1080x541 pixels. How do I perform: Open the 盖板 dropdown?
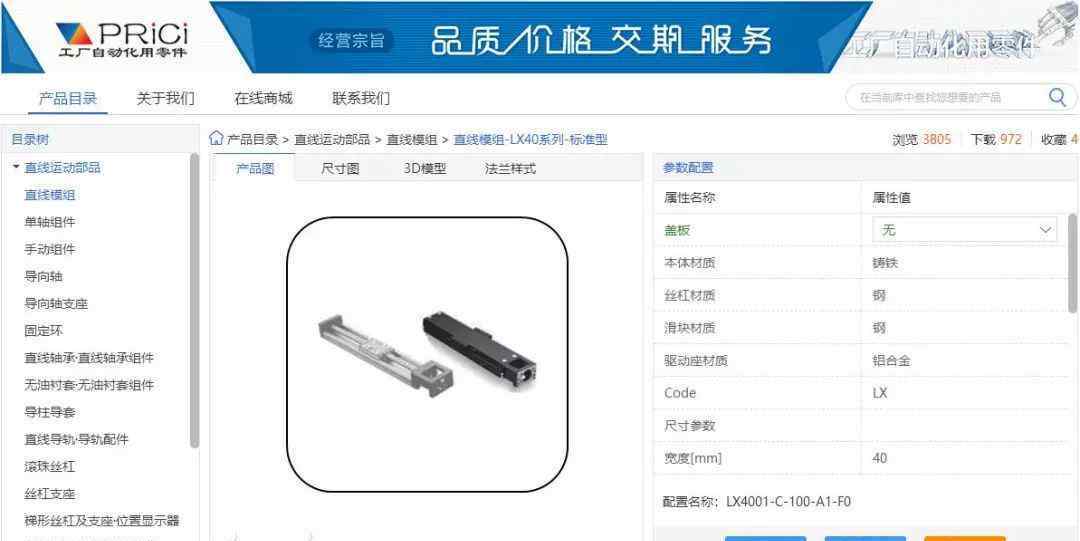click(x=964, y=230)
